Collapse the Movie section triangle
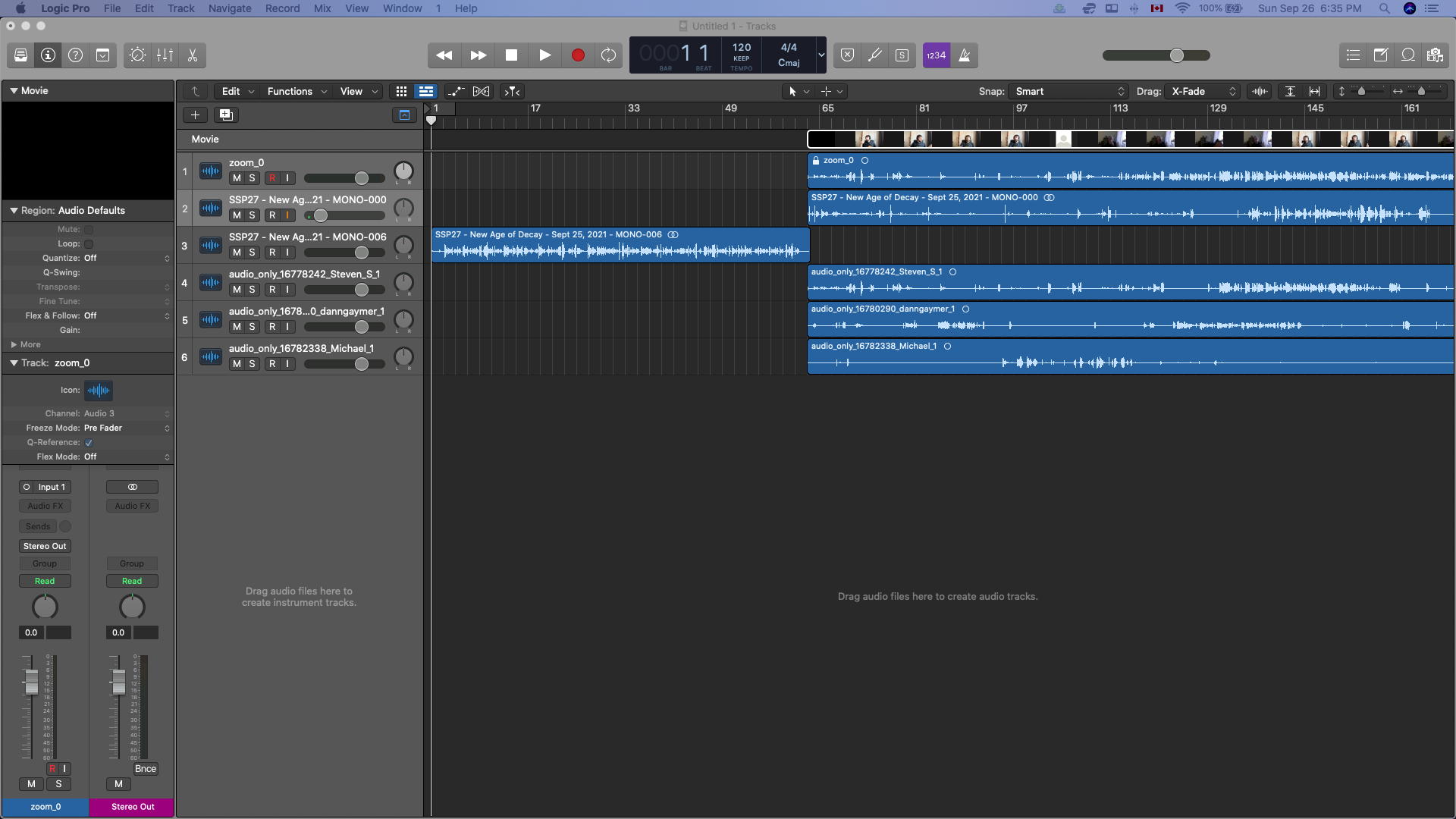Image resolution: width=1456 pixels, height=819 pixels. coord(14,91)
